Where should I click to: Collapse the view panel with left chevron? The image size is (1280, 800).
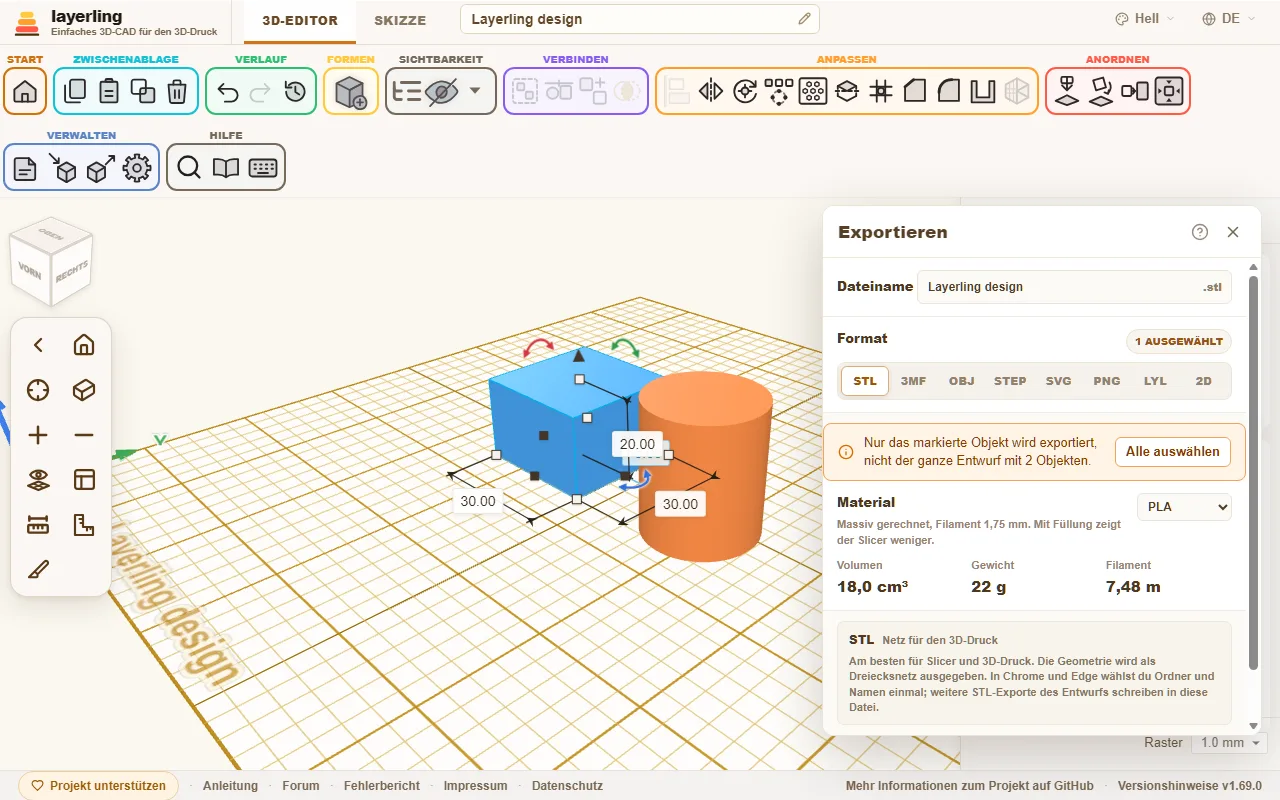tap(38, 345)
